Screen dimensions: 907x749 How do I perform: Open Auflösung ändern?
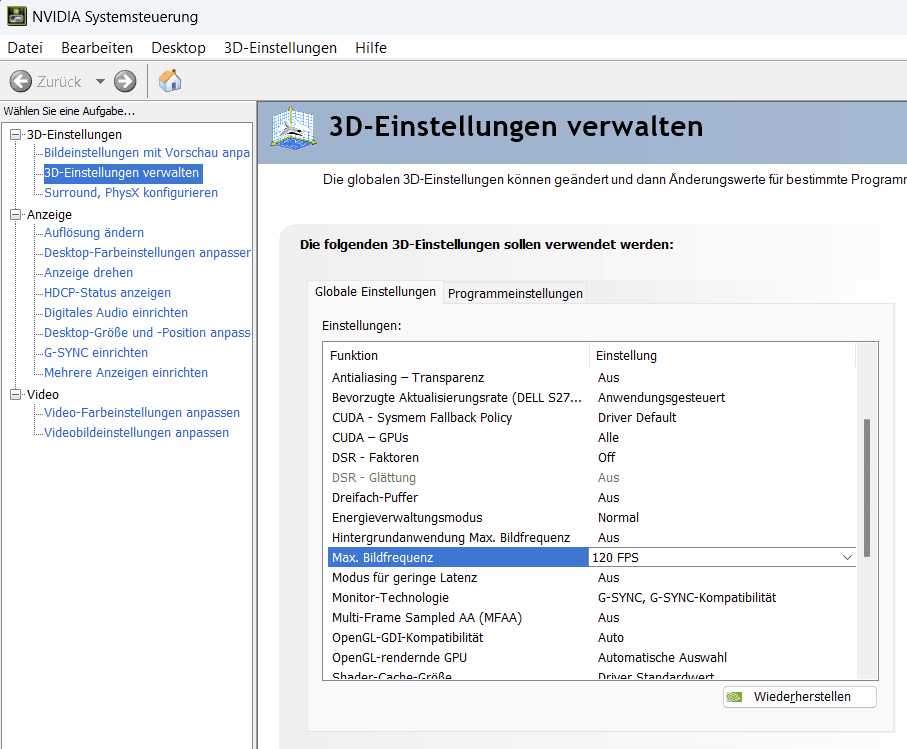coord(94,233)
